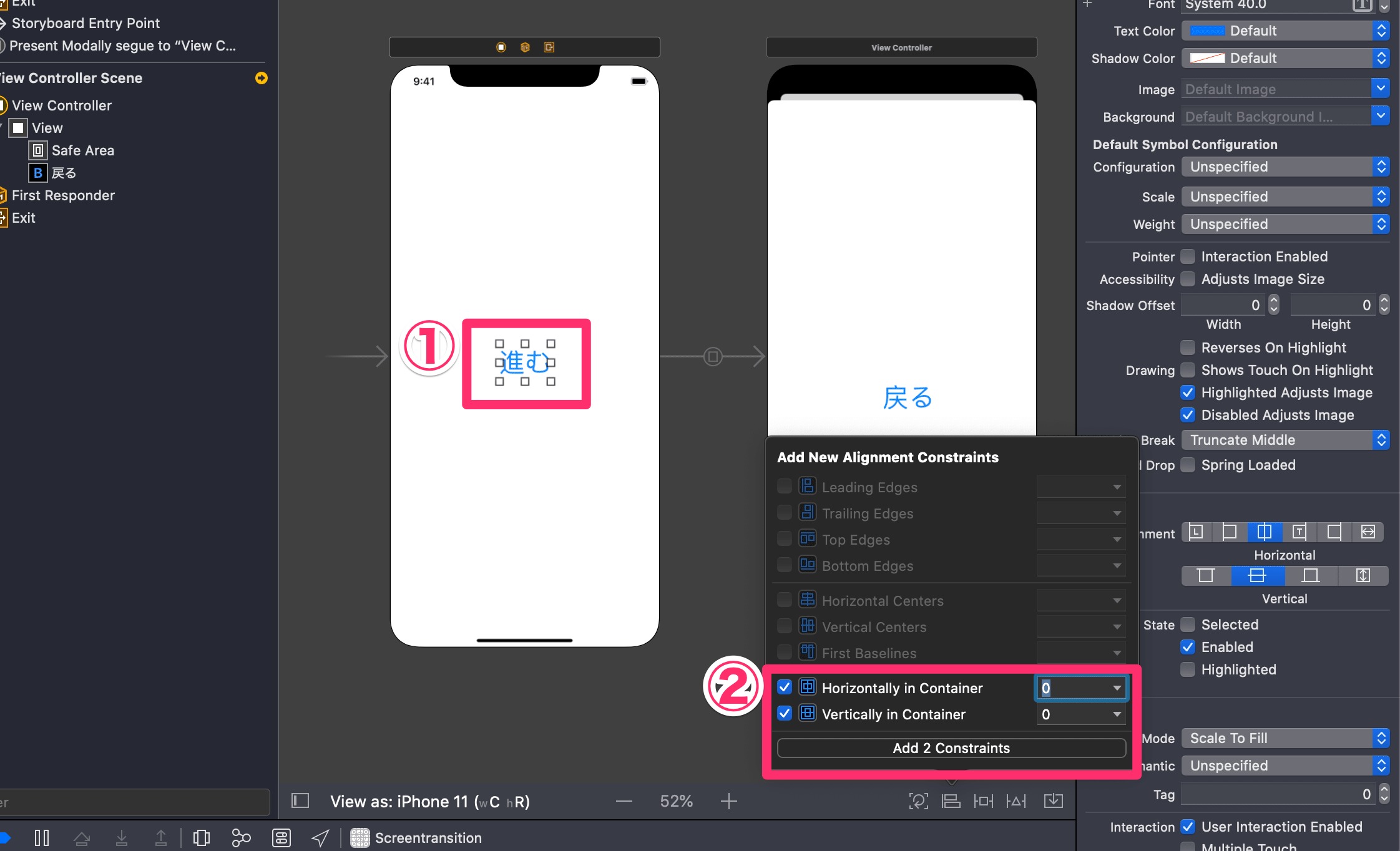1400x851 pixels.
Task: Click the location simulation arrow icon
Action: pyautogui.click(x=320, y=838)
